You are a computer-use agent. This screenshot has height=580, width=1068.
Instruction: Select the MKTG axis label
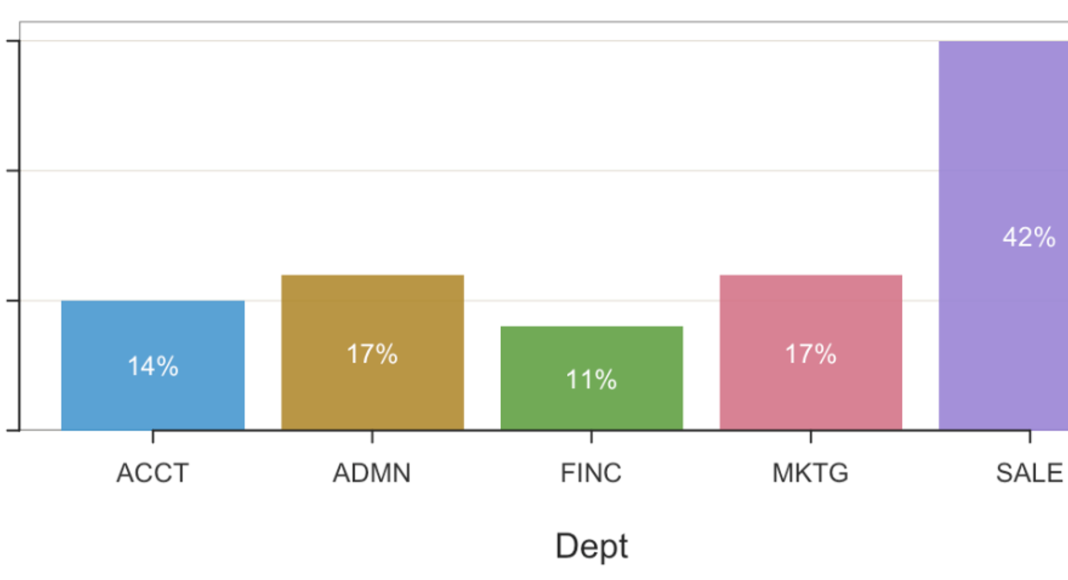tap(810, 473)
